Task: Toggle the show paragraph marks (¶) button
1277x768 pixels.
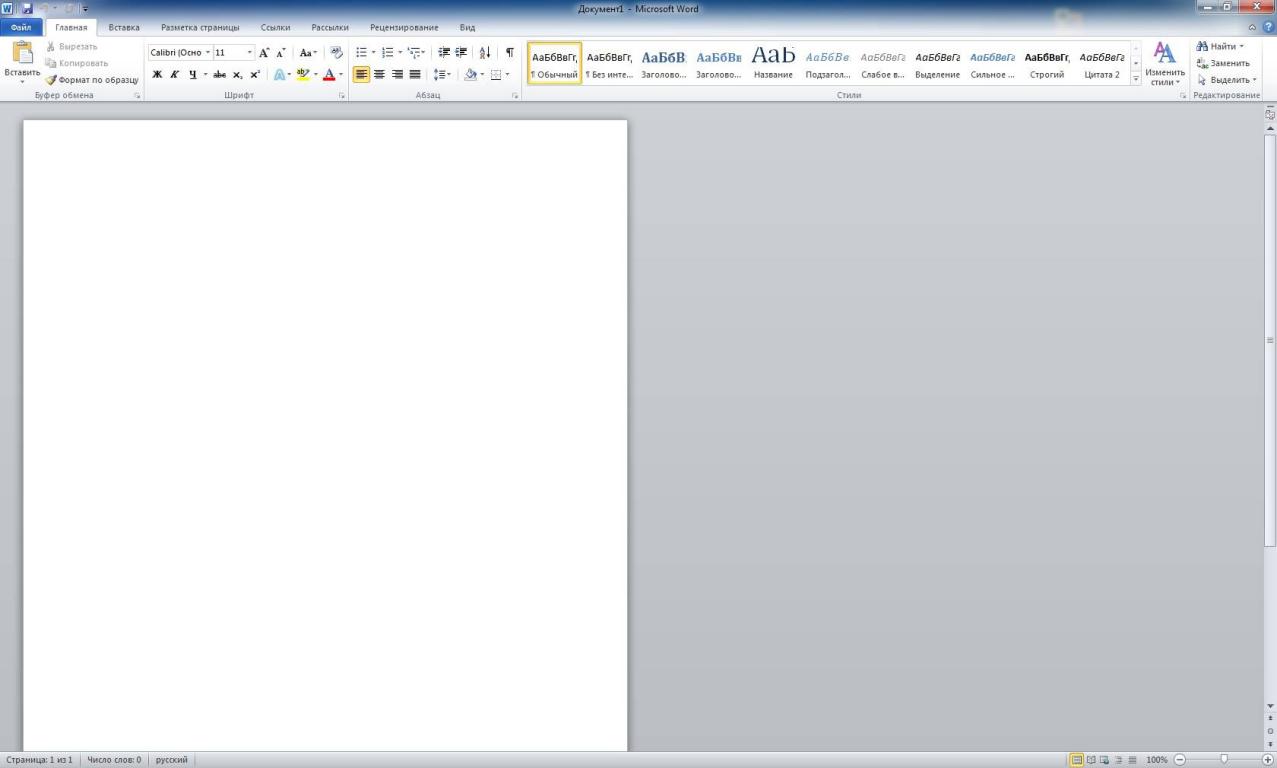Action: tap(509, 52)
